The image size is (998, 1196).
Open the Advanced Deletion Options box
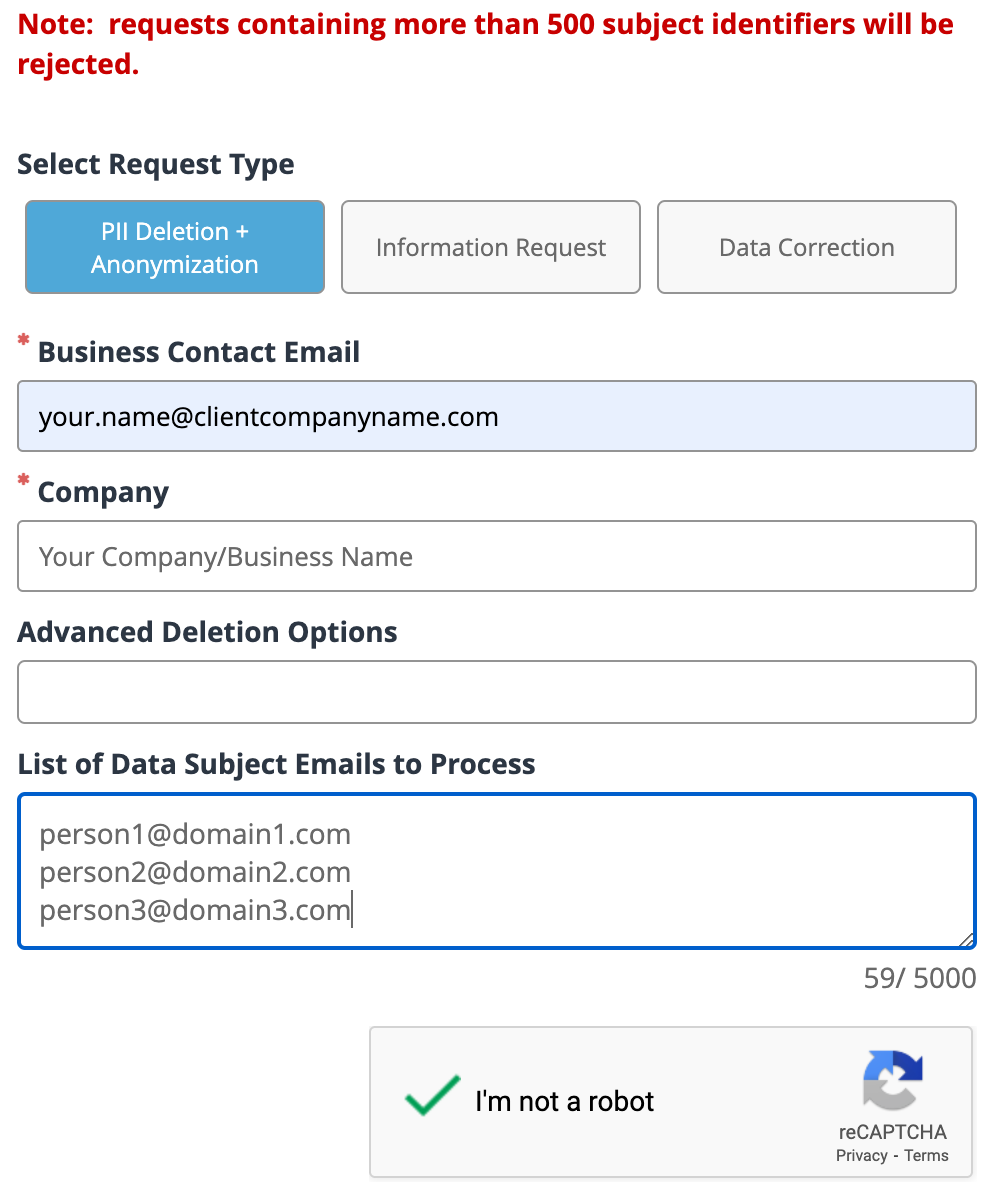click(x=497, y=692)
